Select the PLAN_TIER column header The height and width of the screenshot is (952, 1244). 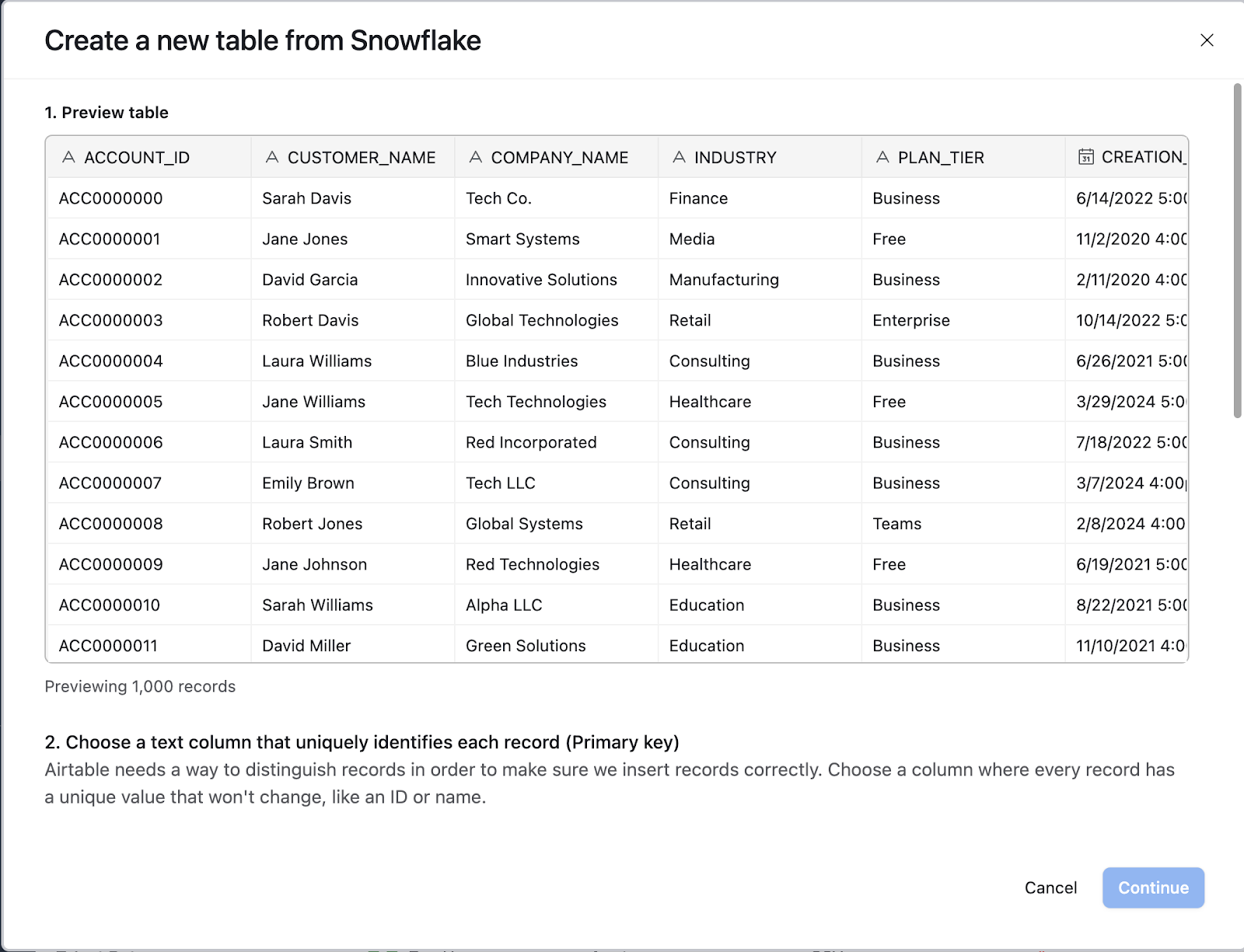[963, 157]
